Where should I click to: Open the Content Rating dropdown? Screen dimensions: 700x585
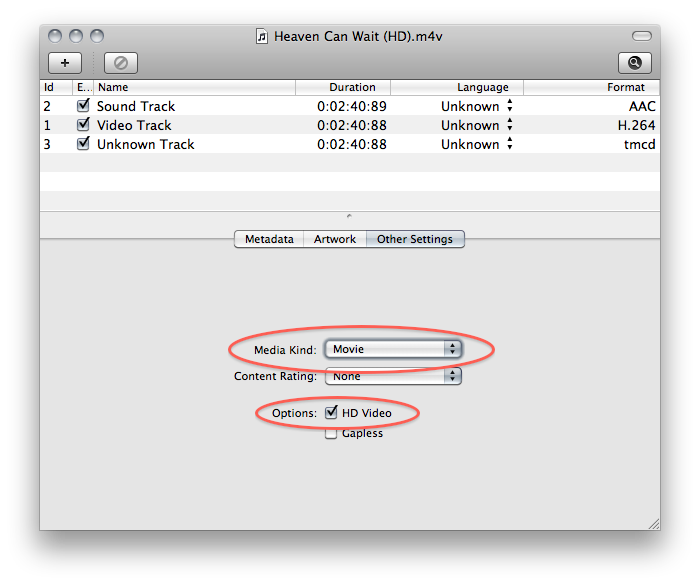tap(392, 377)
